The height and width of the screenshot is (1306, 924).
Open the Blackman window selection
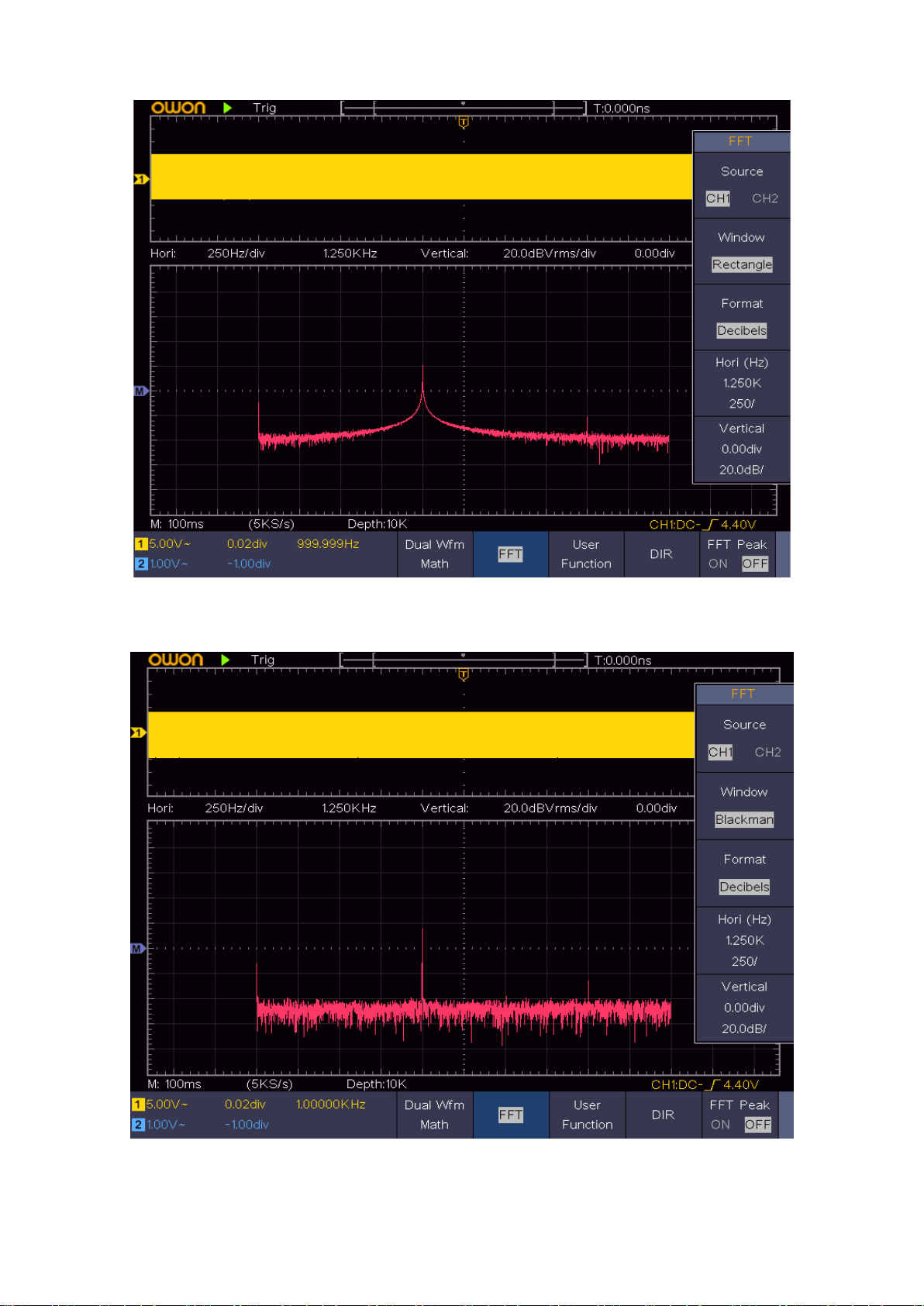(744, 819)
